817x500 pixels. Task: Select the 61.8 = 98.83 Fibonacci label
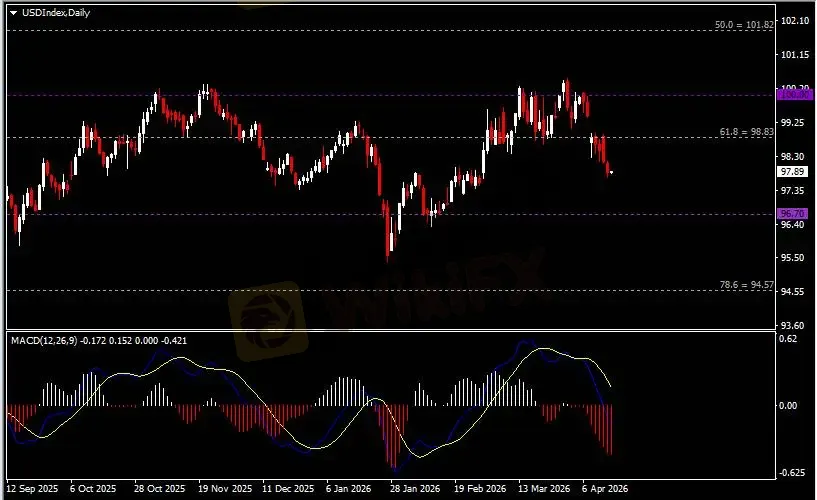click(746, 132)
